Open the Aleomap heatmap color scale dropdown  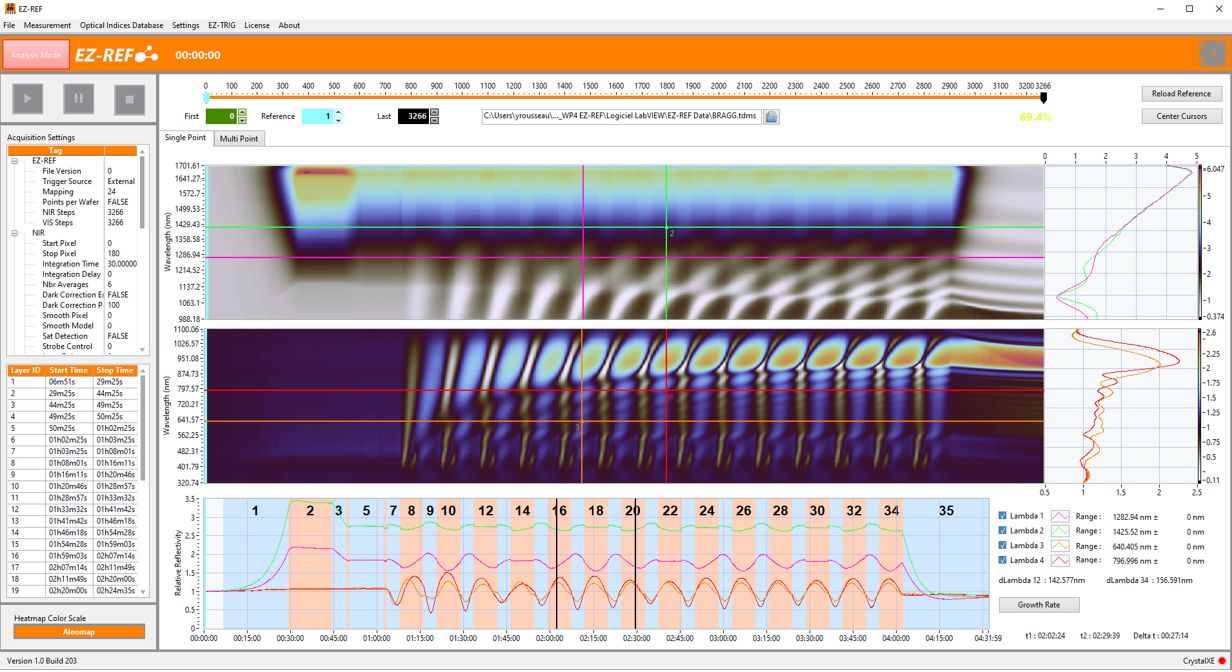(79, 632)
